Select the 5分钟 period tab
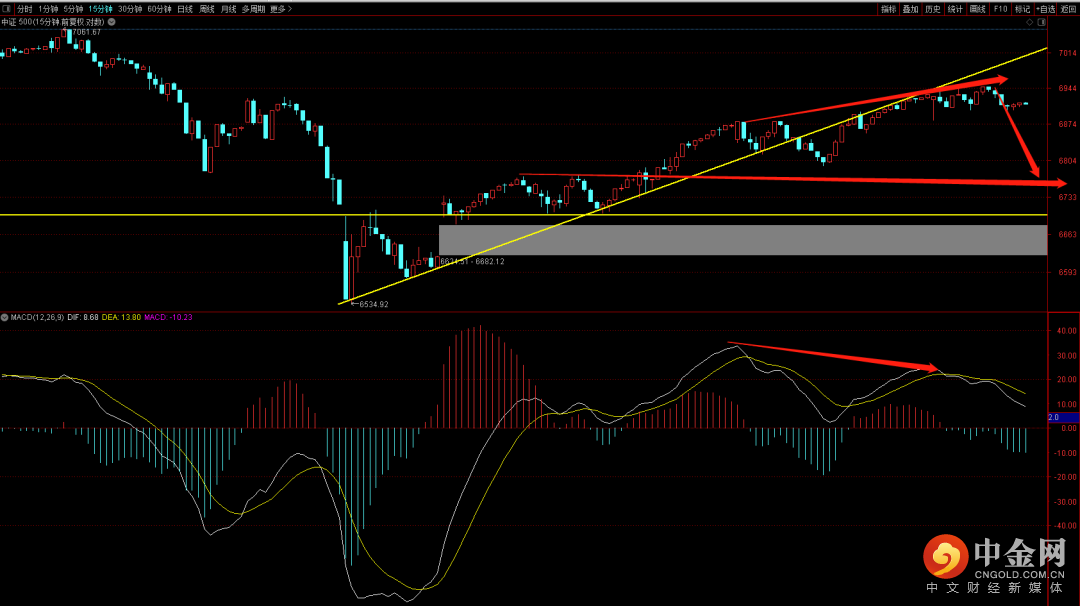The height and width of the screenshot is (606, 1080). click(x=74, y=9)
